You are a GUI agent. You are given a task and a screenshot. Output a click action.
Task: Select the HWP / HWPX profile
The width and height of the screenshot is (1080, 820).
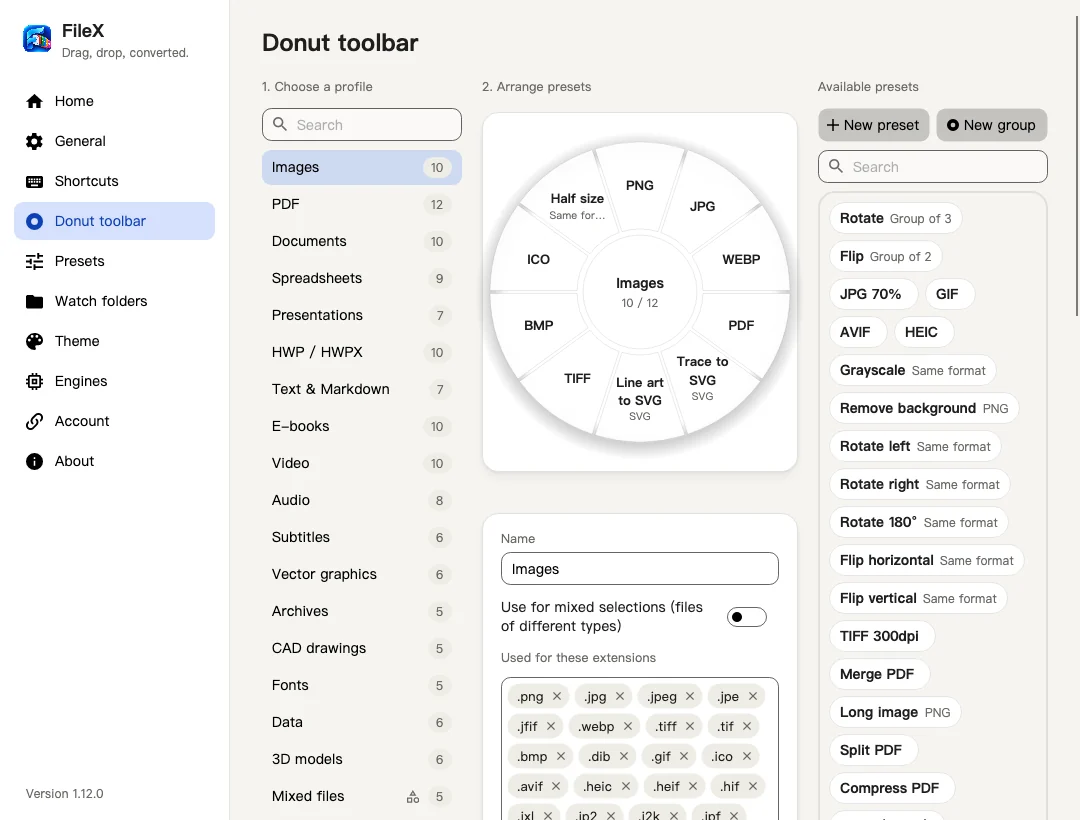362,353
